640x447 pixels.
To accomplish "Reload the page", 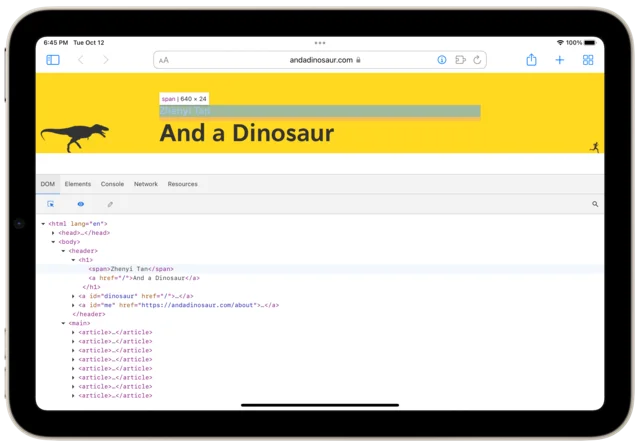I will pyautogui.click(x=477, y=60).
